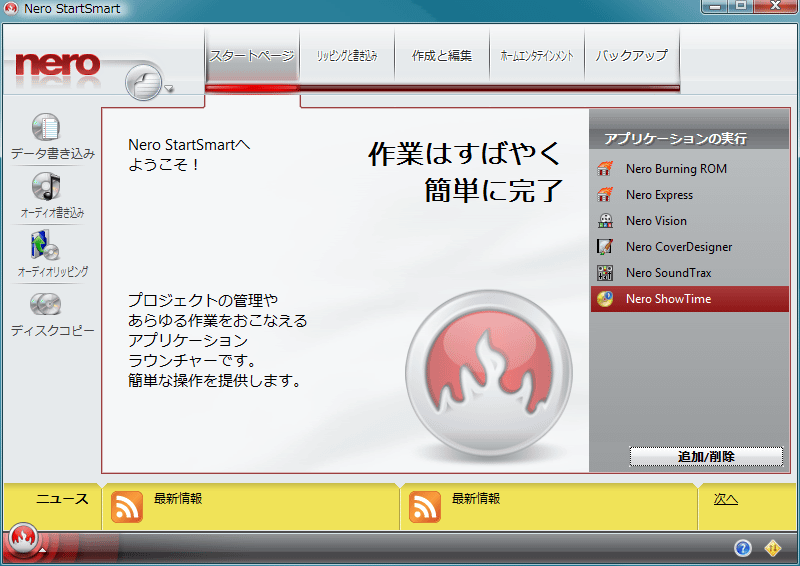This screenshot has width=800, height=566.
Task: Click the nero logo at top left
Action: click(58, 64)
